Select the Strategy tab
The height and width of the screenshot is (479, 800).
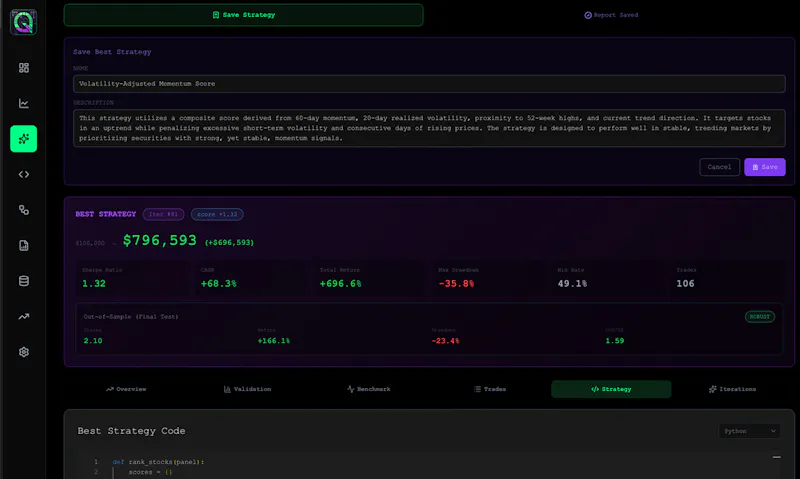coord(611,389)
